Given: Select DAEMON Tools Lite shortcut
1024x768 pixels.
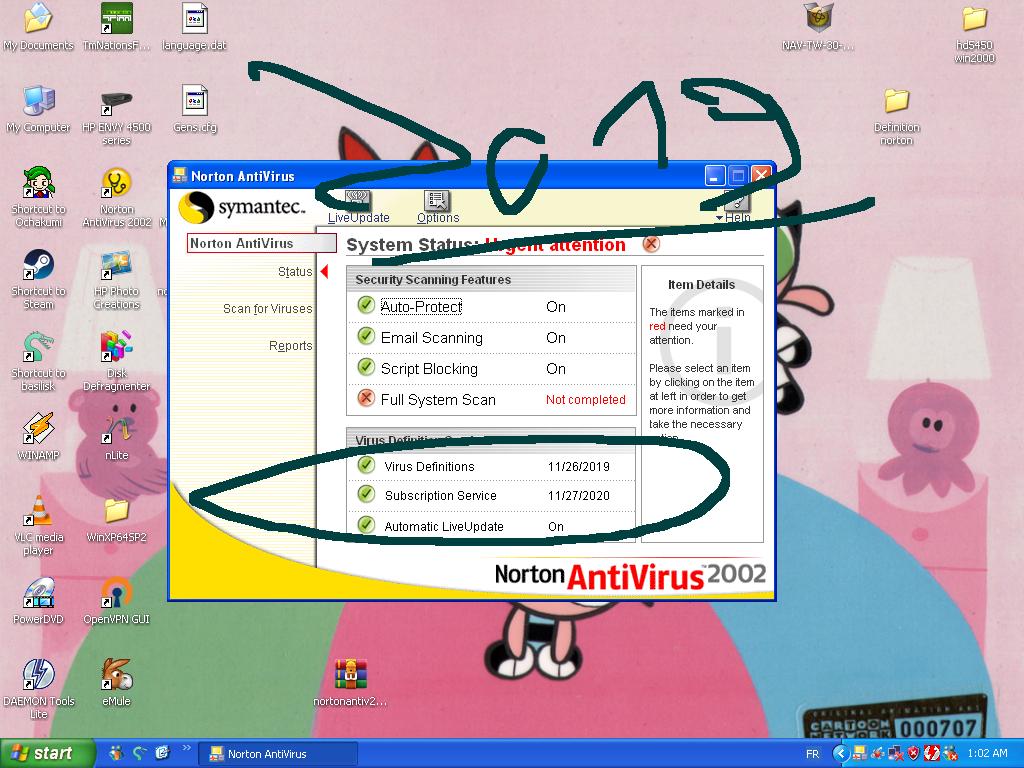Looking at the screenshot, I should (38, 689).
